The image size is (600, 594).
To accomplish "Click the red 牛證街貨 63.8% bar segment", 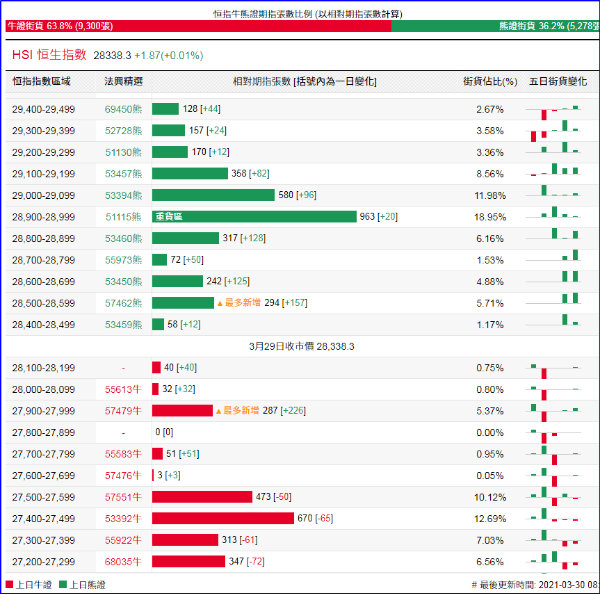I will [198, 26].
